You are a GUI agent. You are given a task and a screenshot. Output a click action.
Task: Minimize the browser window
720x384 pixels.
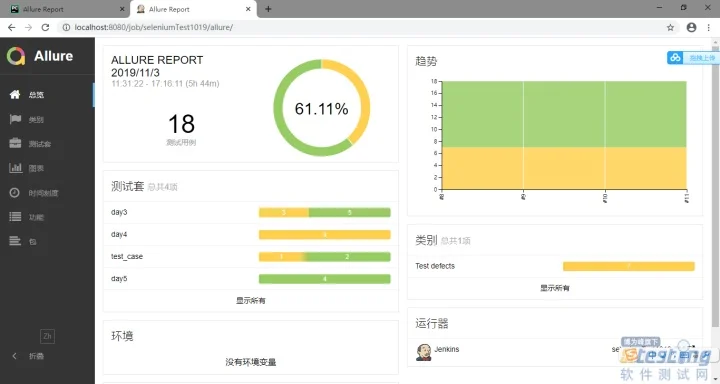pos(659,8)
